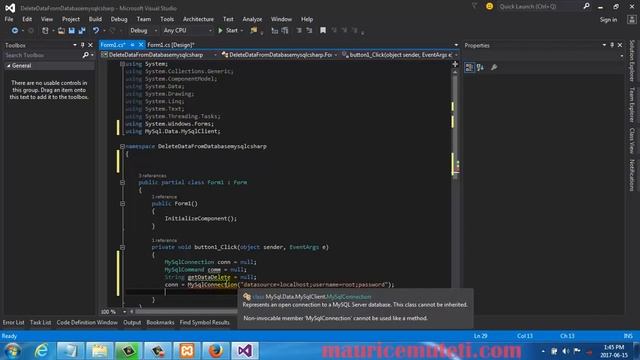Open the Solution Explorer side tab
The height and width of the screenshot is (360, 640).
(632, 60)
